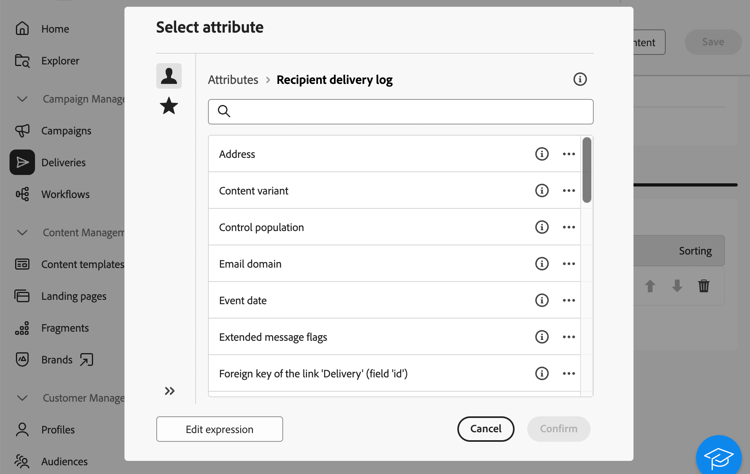Open more options for Email domain
This screenshot has width=750, height=474.
[569, 264]
